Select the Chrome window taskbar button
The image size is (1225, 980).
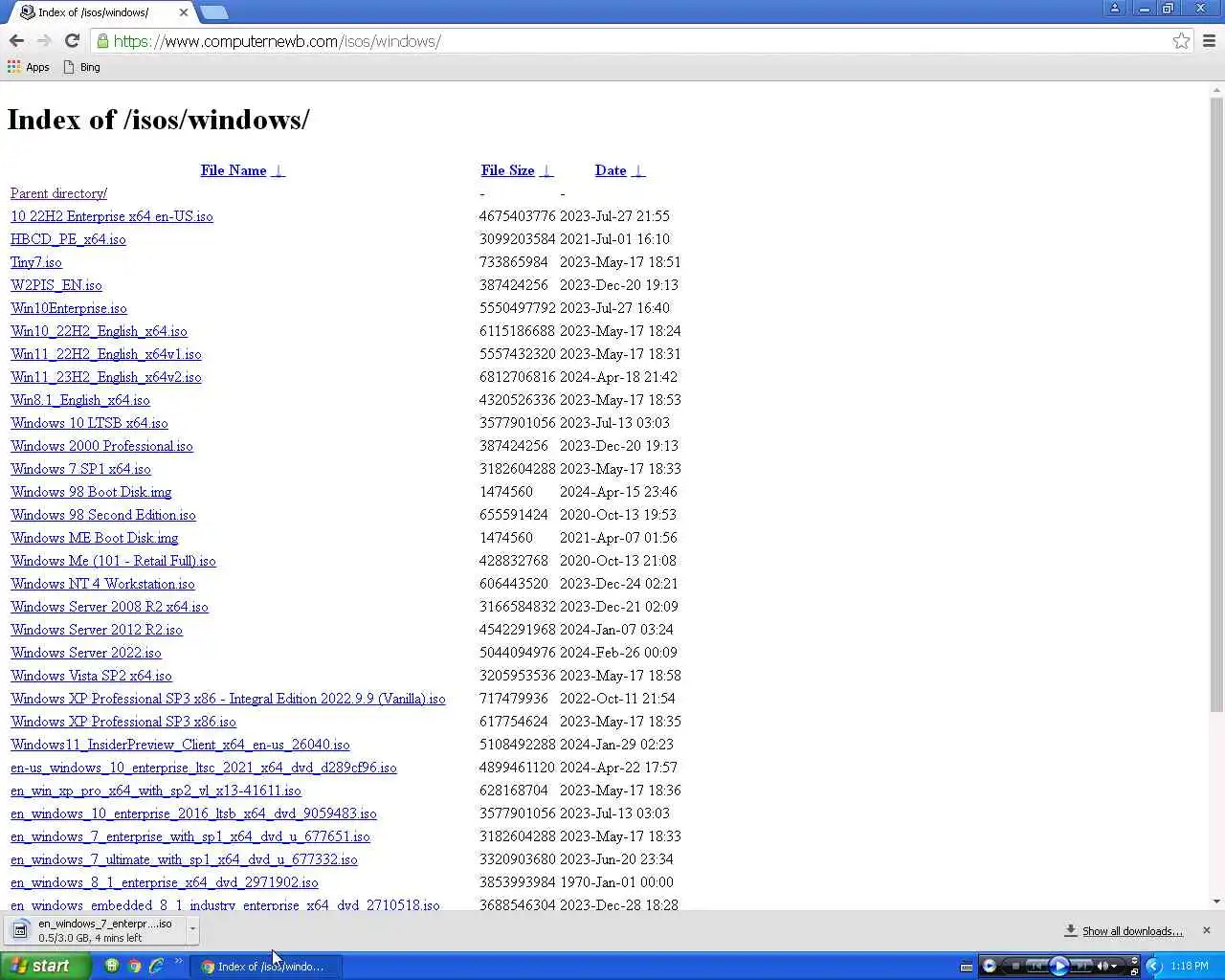coord(266,967)
